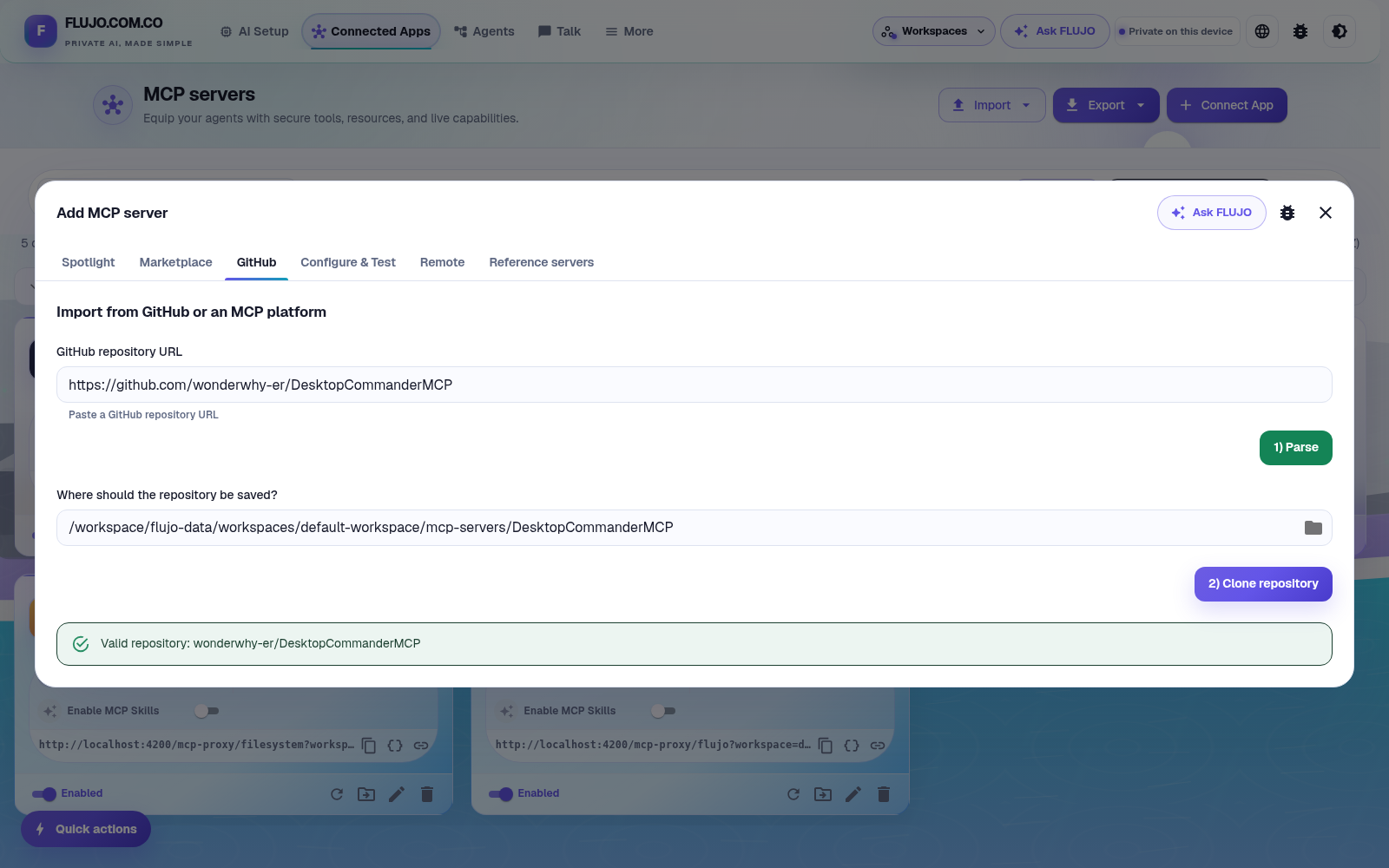Image resolution: width=1389 pixels, height=868 pixels.
Task: Click the GitHub repository URL field
Action: pyautogui.click(x=694, y=385)
